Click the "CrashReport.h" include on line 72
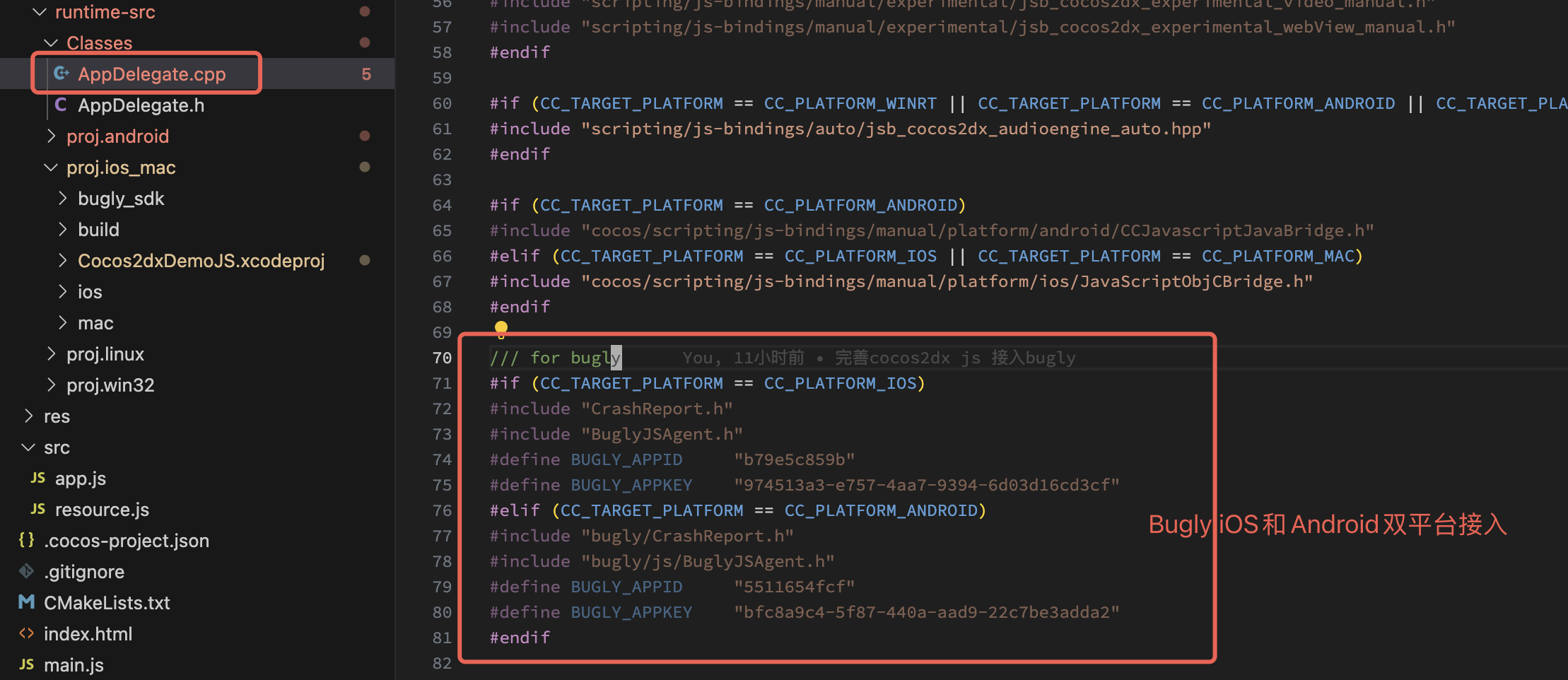Image resolution: width=1568 pixels, height=680 pixels. point(657,409)
